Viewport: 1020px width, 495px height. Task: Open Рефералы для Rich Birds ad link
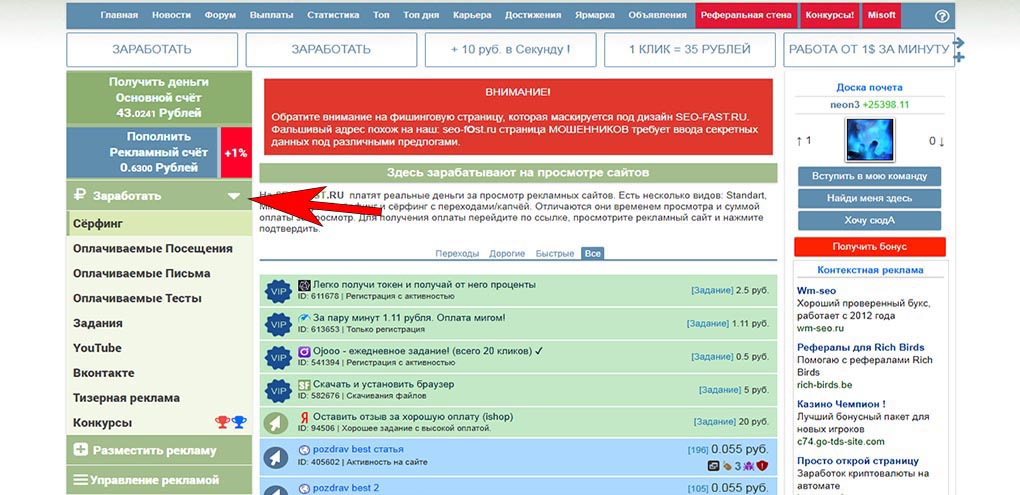click(x=861, y=347)
